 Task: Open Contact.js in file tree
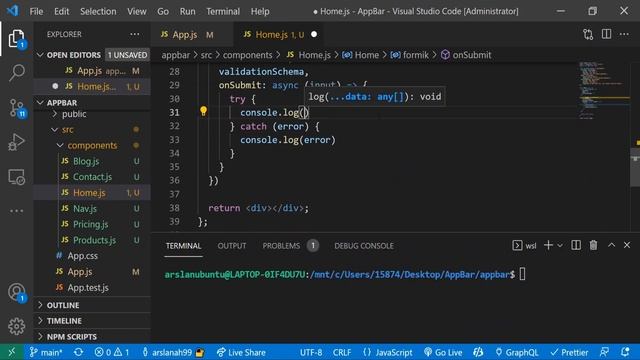pyautogui.click(x=92, y=177)
